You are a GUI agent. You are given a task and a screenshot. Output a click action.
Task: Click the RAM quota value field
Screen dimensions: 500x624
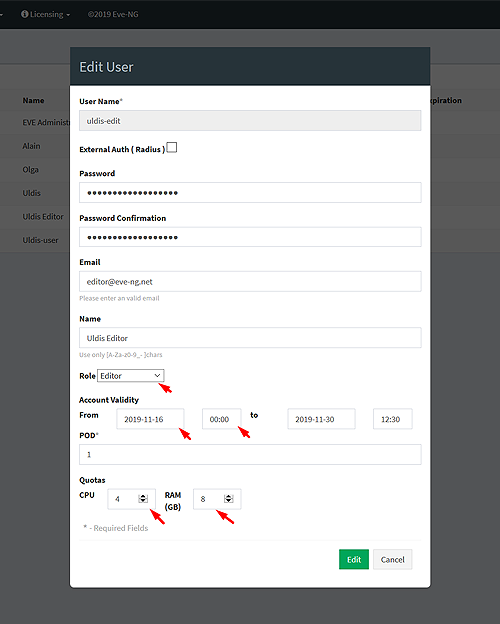coord(217,499)
